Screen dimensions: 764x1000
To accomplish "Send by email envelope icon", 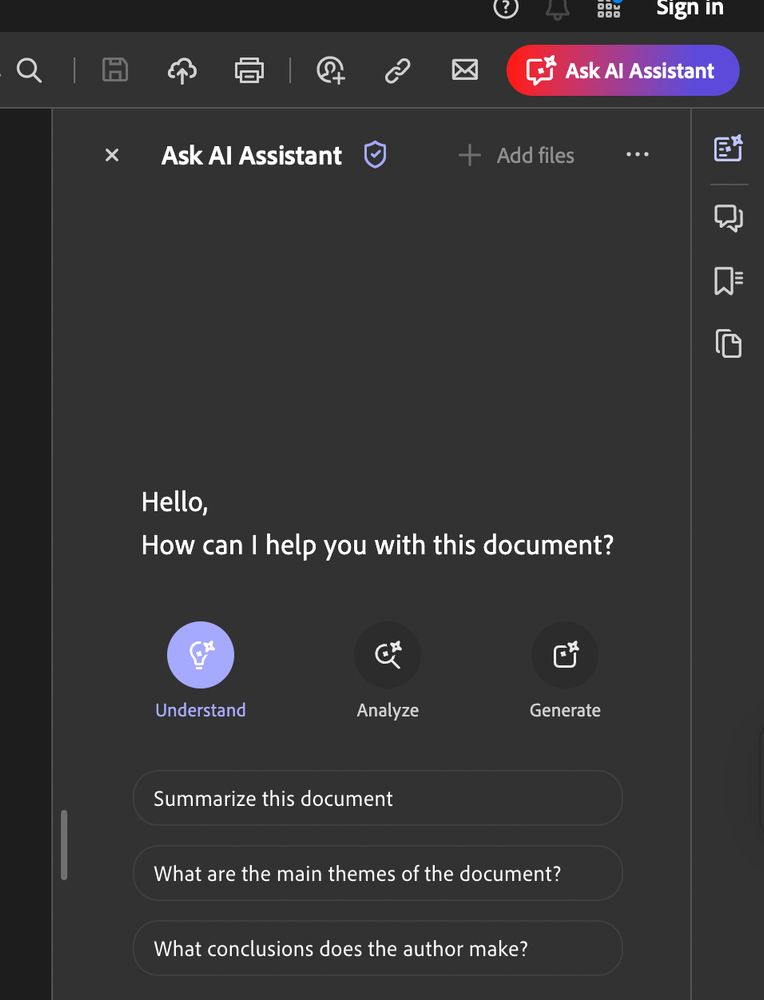I will tap(465, 70).
